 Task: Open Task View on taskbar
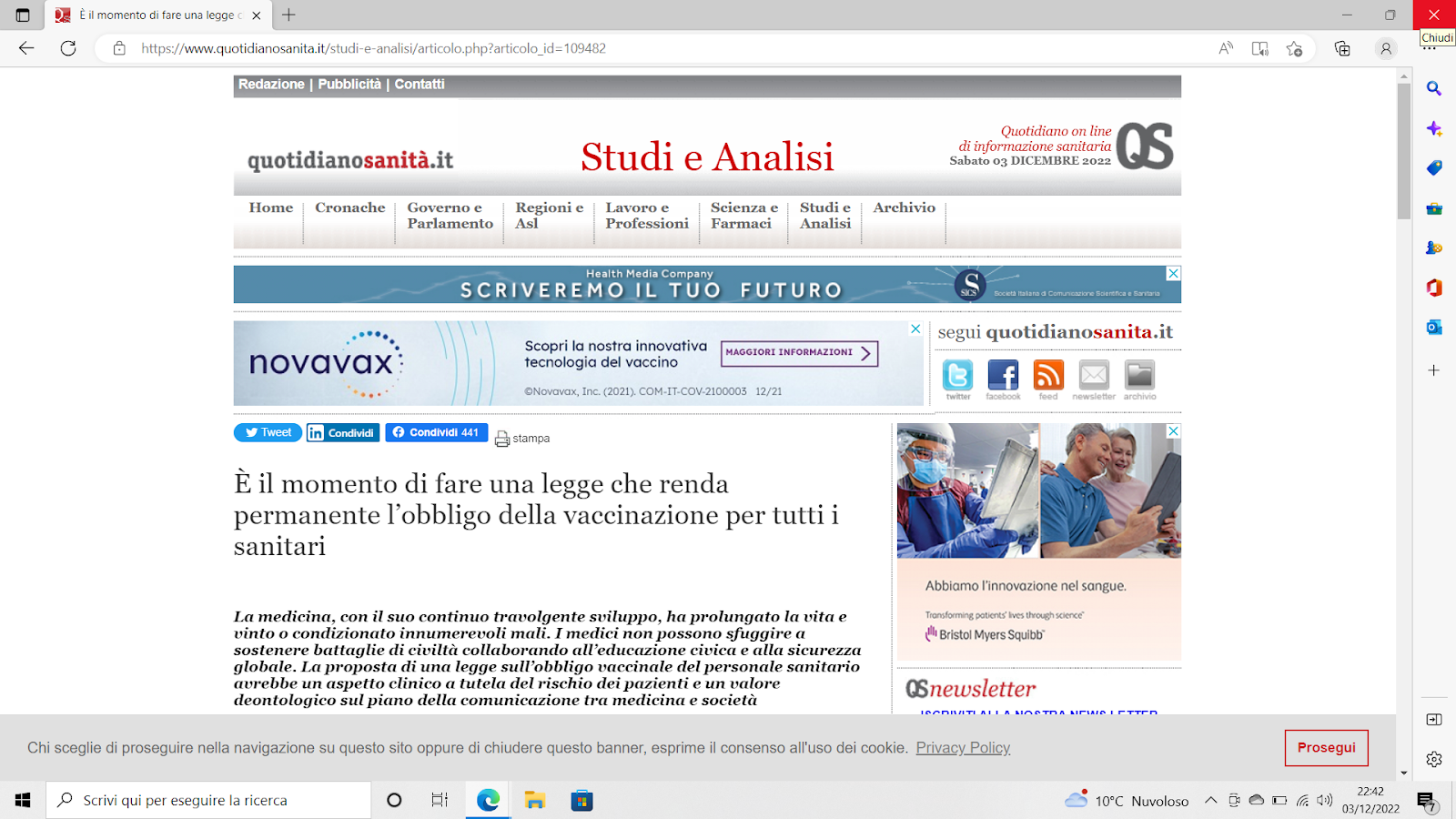point(440,800)
